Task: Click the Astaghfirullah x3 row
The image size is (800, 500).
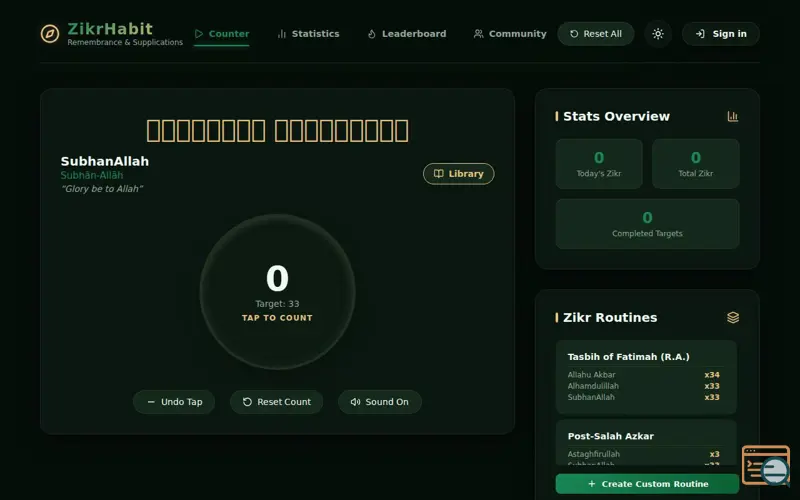Action: click(x=643, y=454)
